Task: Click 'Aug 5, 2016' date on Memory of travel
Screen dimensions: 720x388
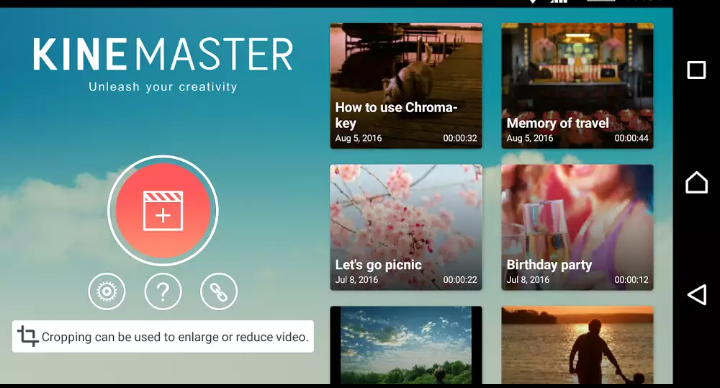Action: tap(529, 138)
